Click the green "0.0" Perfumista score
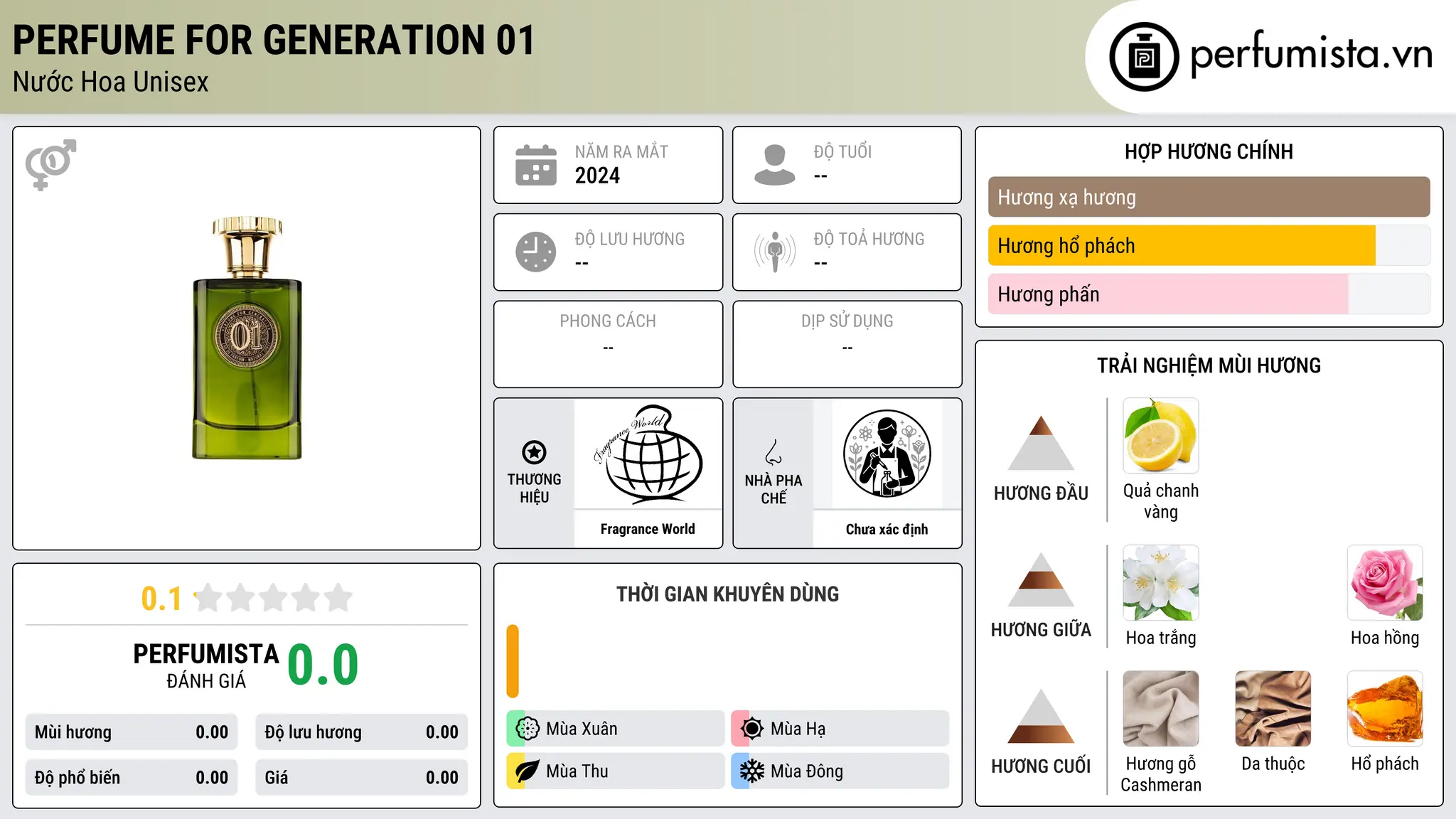Image resolution: width=1456 pixels, height=819 pixels. click(323, 665)
